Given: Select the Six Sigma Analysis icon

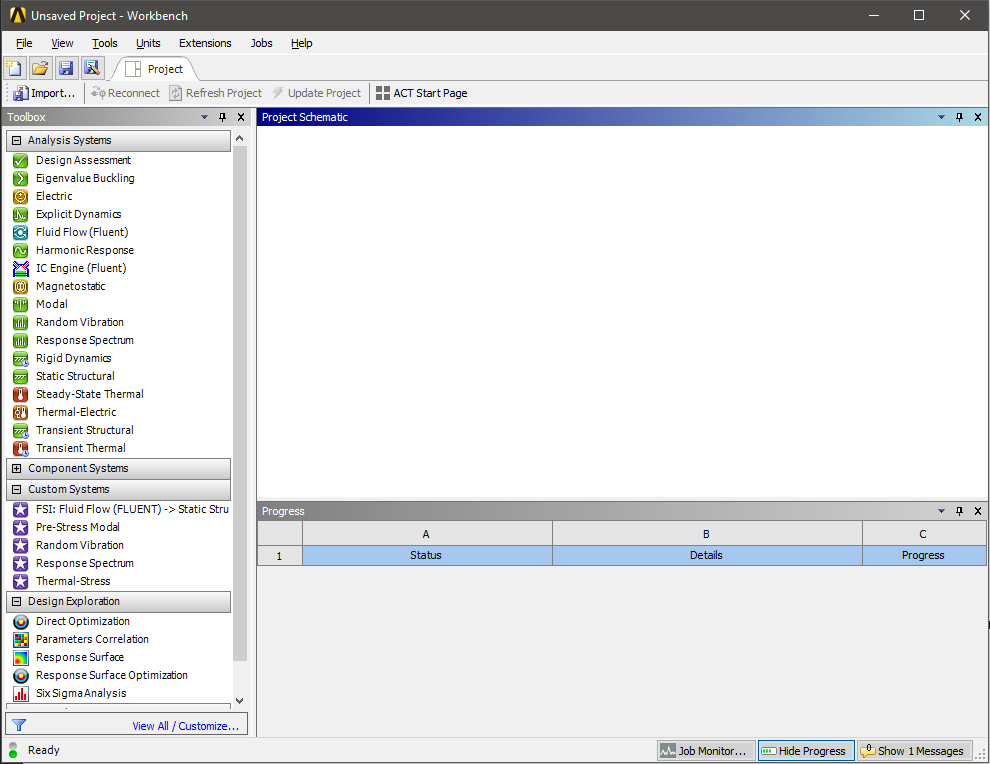Looking at the screenshot, I should pos(21,694).
